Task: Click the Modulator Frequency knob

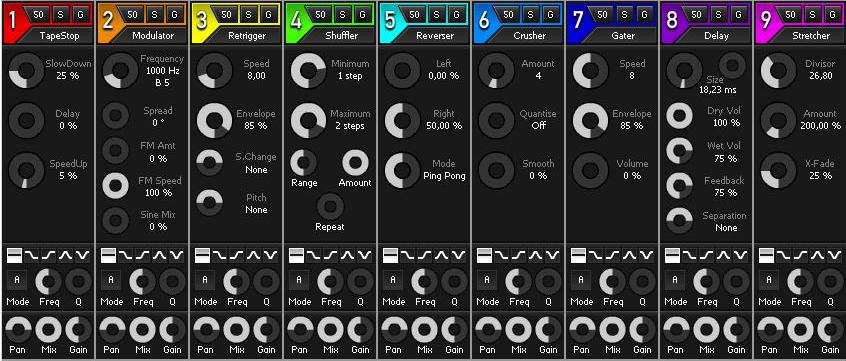Action: coord(120,70)
